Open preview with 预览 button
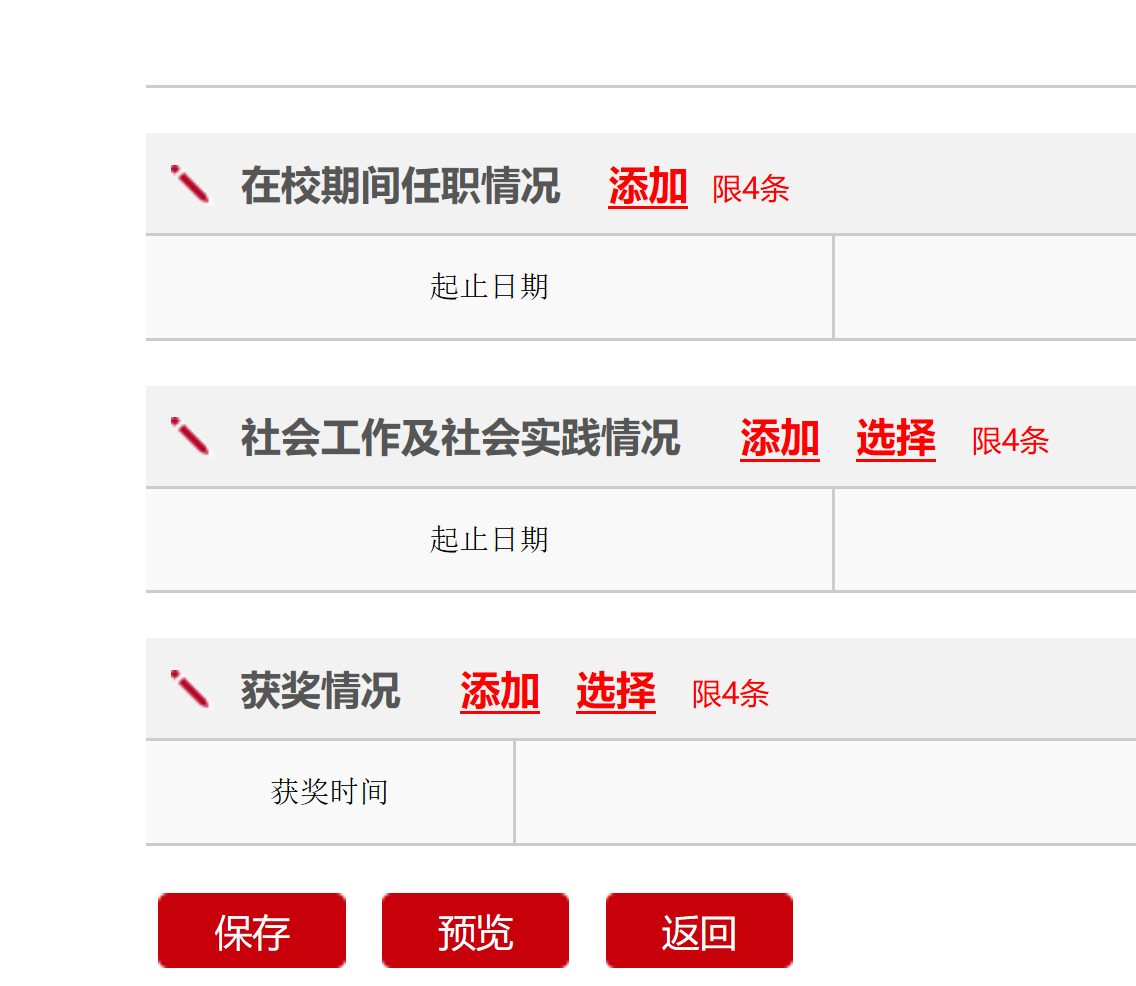 click(475, 930)
